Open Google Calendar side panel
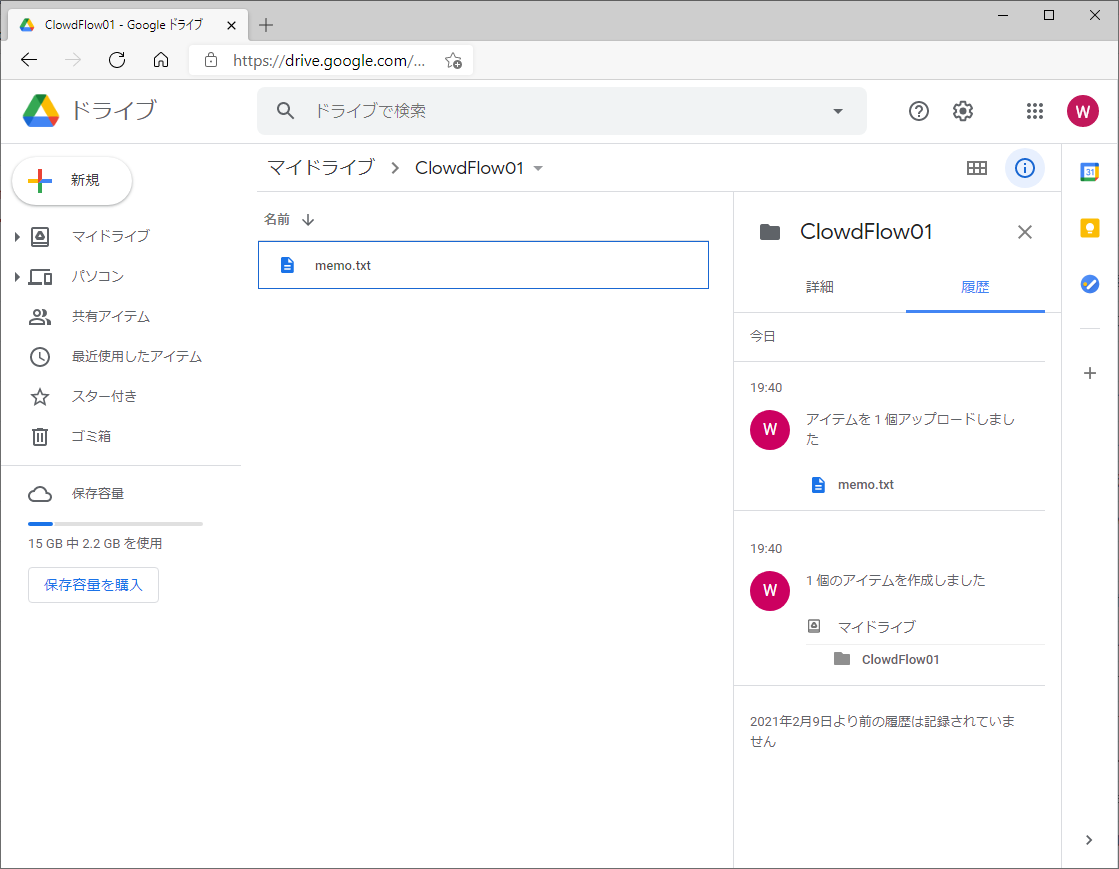1119x869 pixels. pos(1090,171)
